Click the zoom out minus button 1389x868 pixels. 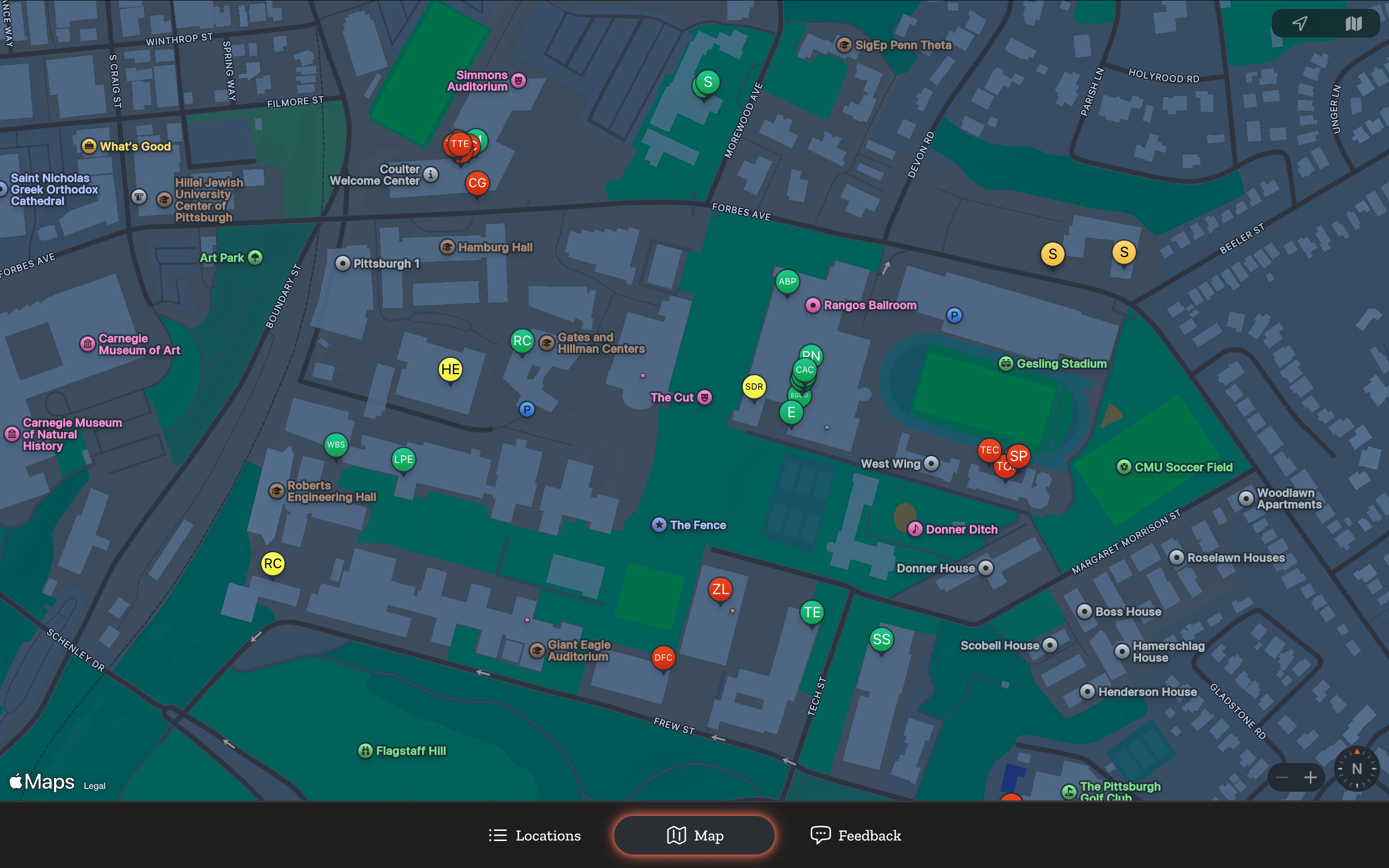[1281, 777]
